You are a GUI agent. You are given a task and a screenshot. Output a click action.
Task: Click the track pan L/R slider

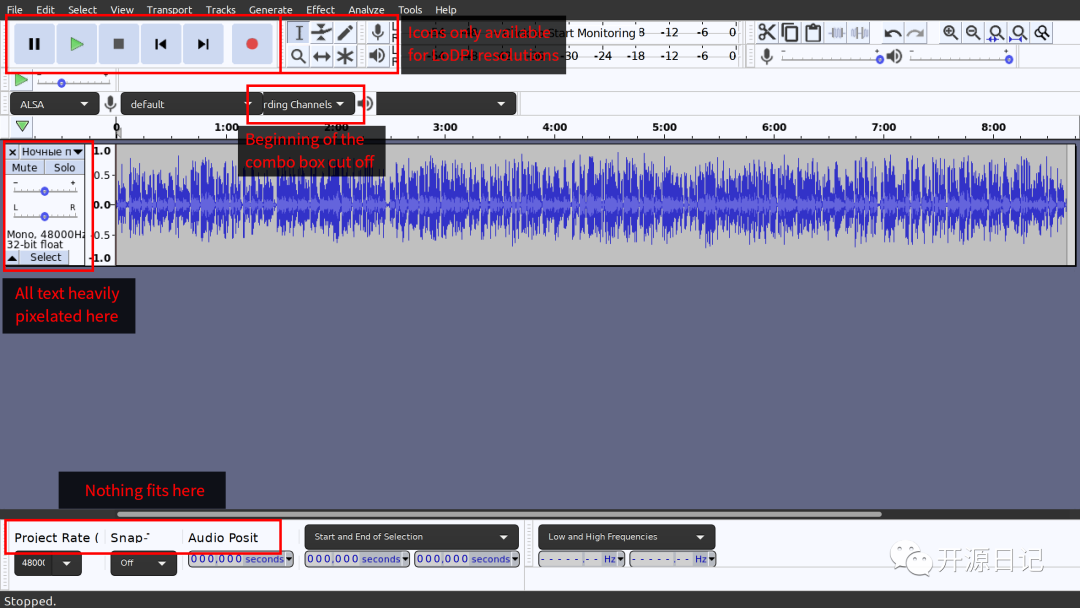pyautogui.click(x=45, y=216)
